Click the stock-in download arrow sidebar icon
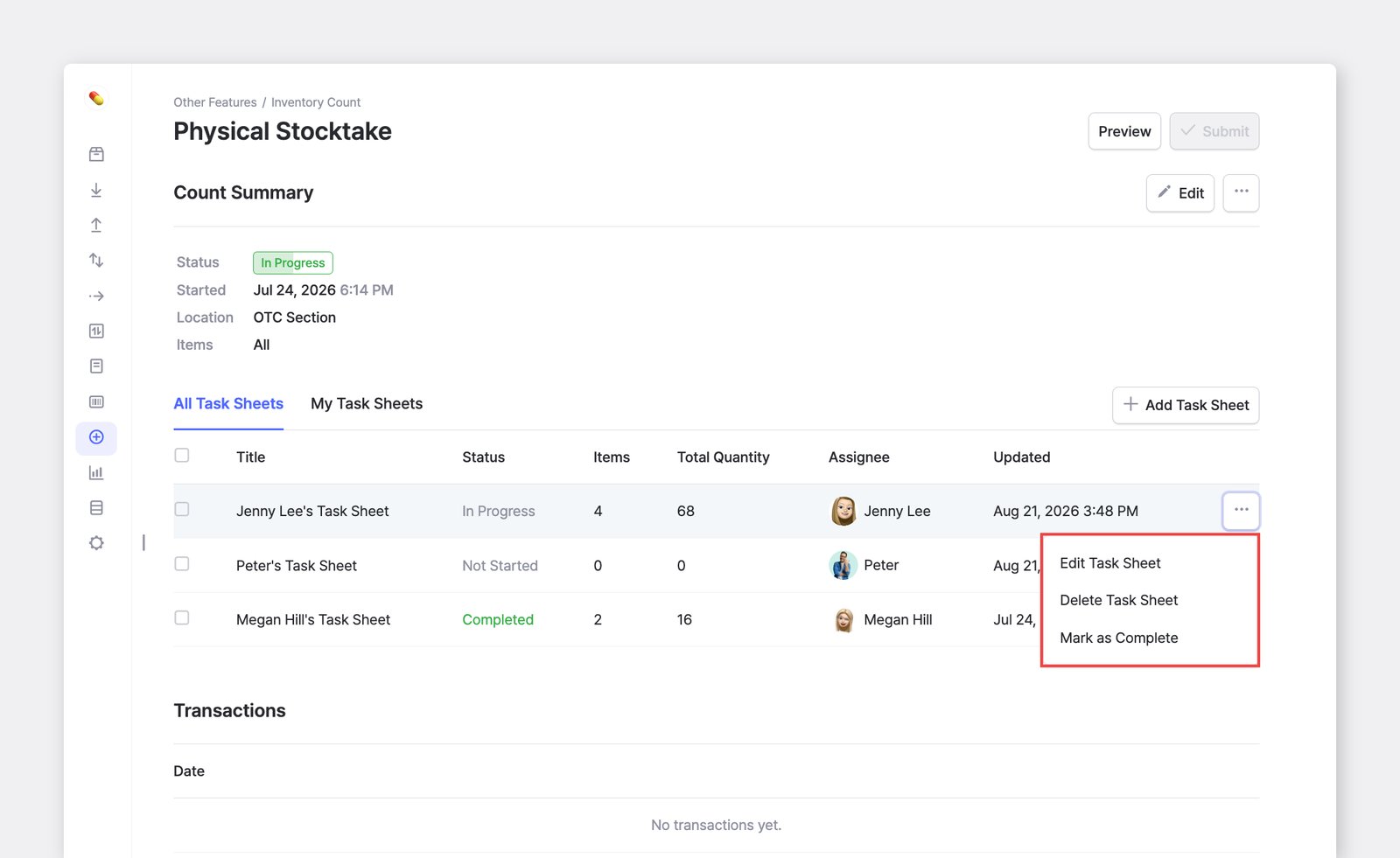 tap(96, 190)
